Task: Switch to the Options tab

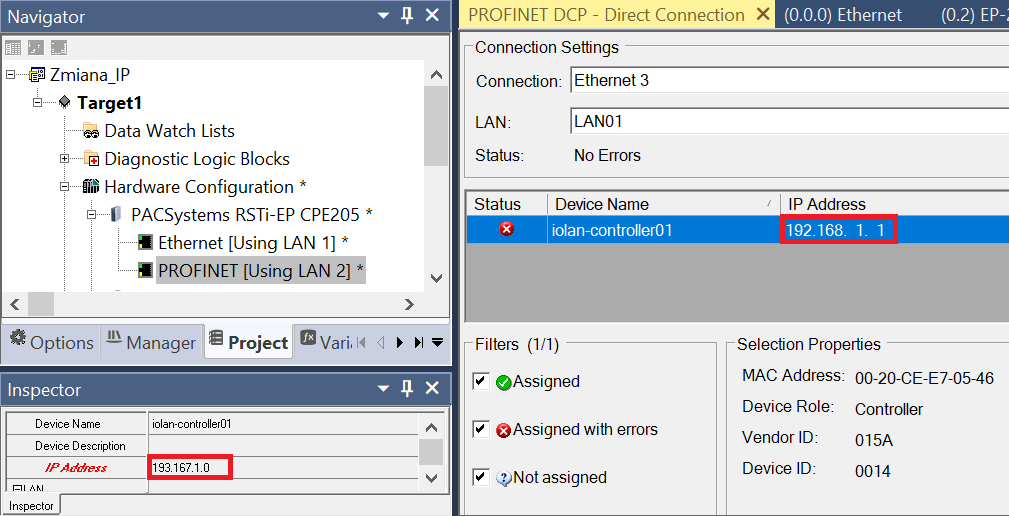Action: [x=52, y=342]
